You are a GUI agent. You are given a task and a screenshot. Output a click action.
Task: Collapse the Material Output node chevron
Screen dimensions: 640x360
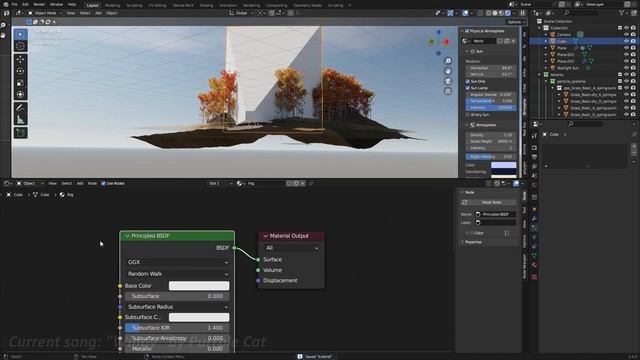265,236
